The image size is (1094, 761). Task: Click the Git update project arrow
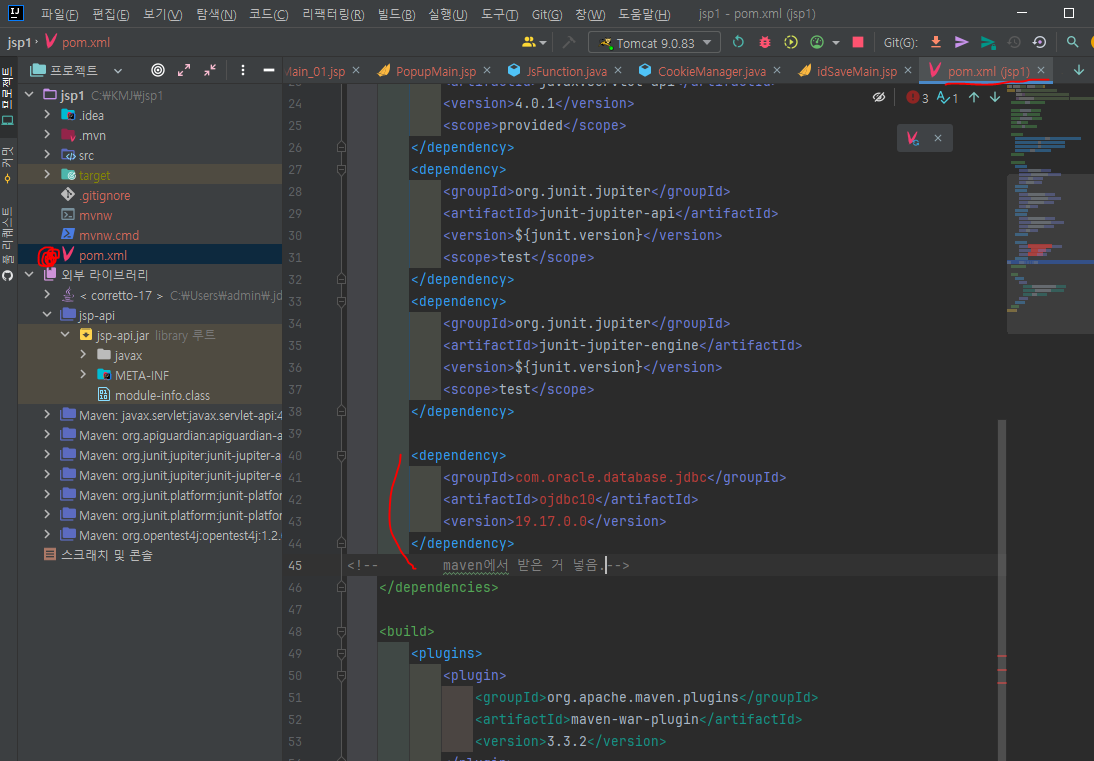pyautogui.click(x=936, y=42)
